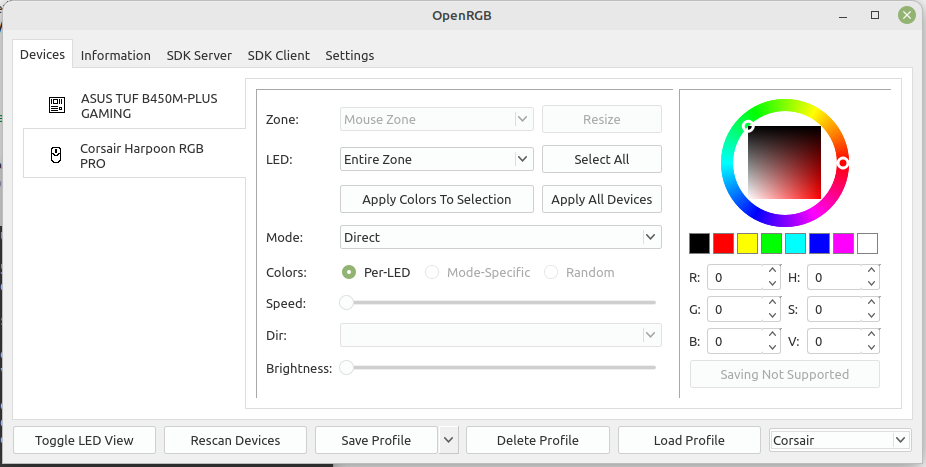Expand the Save Profile arrow menu
The height and width of the screenshot is (467, 926).
(448, 440)
